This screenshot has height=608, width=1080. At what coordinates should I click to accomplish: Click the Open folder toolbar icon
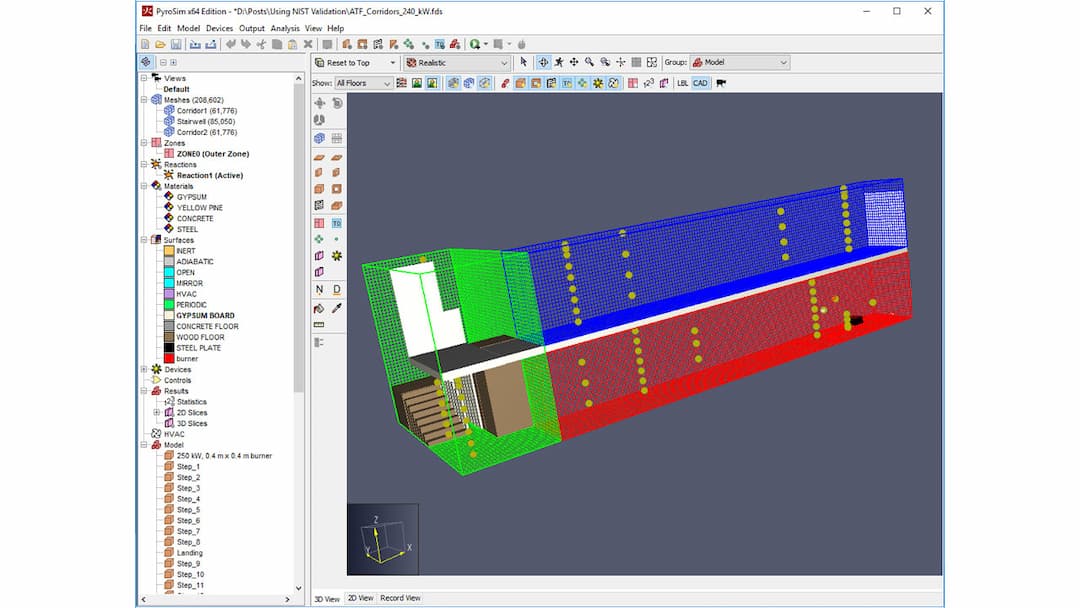161,44
